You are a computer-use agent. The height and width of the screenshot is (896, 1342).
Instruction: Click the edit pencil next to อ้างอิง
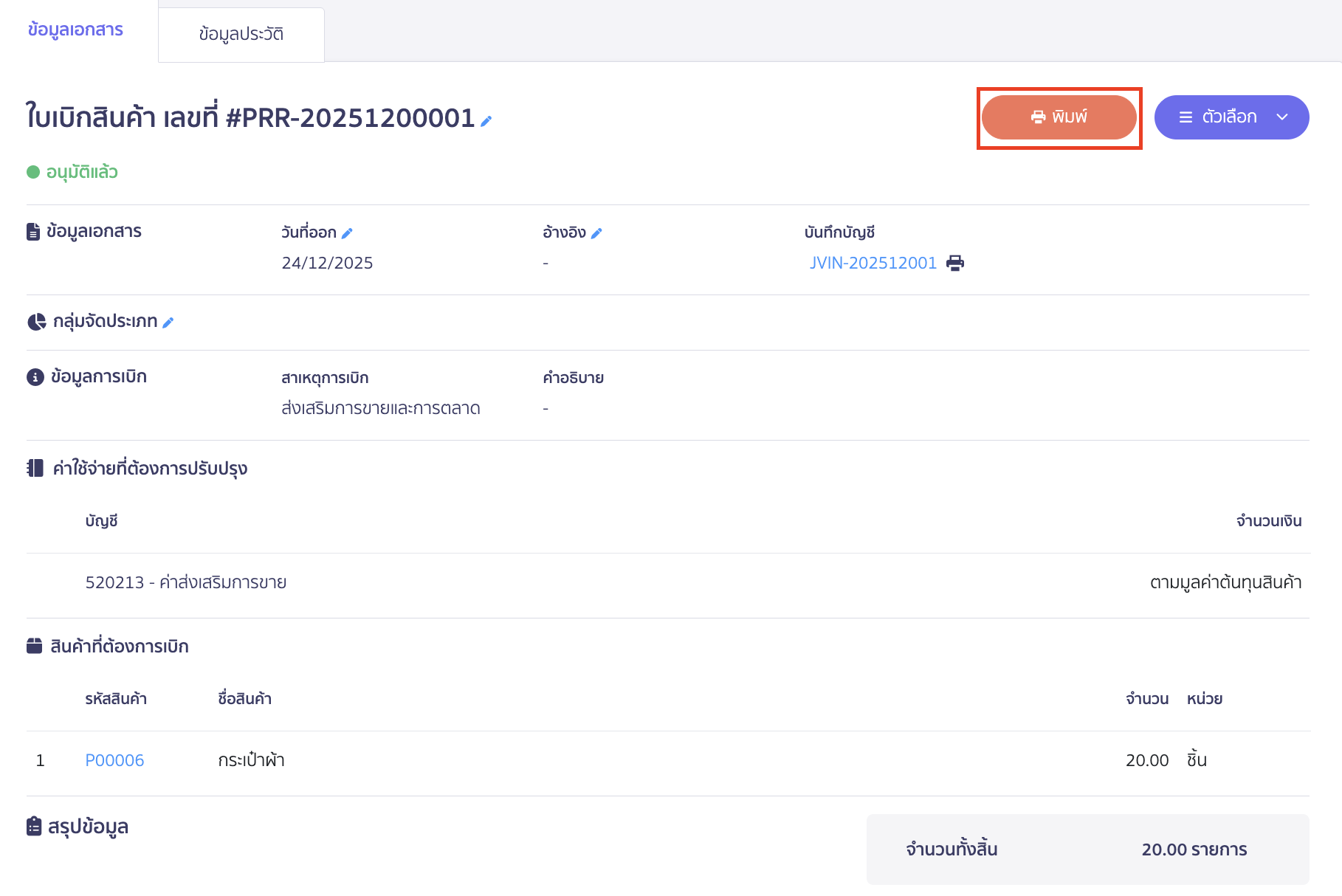(x=596, y=233)
